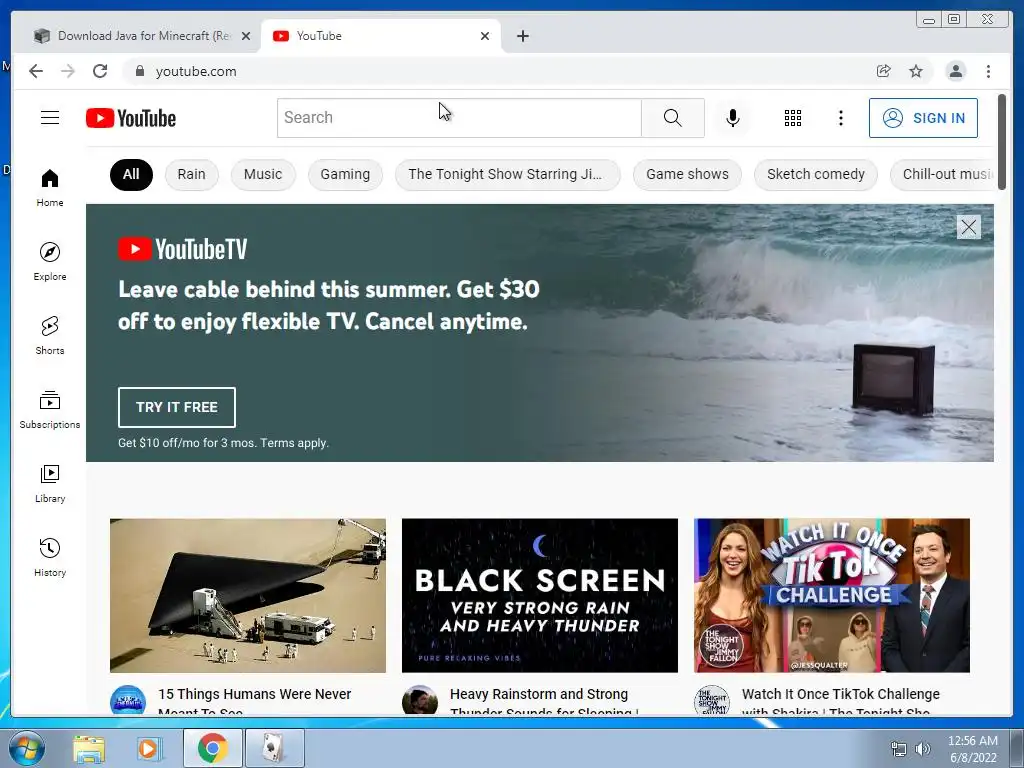Screen dimensions: 1024x768
Task: Open Chrome profile avatar
Action: coord(955,71)
